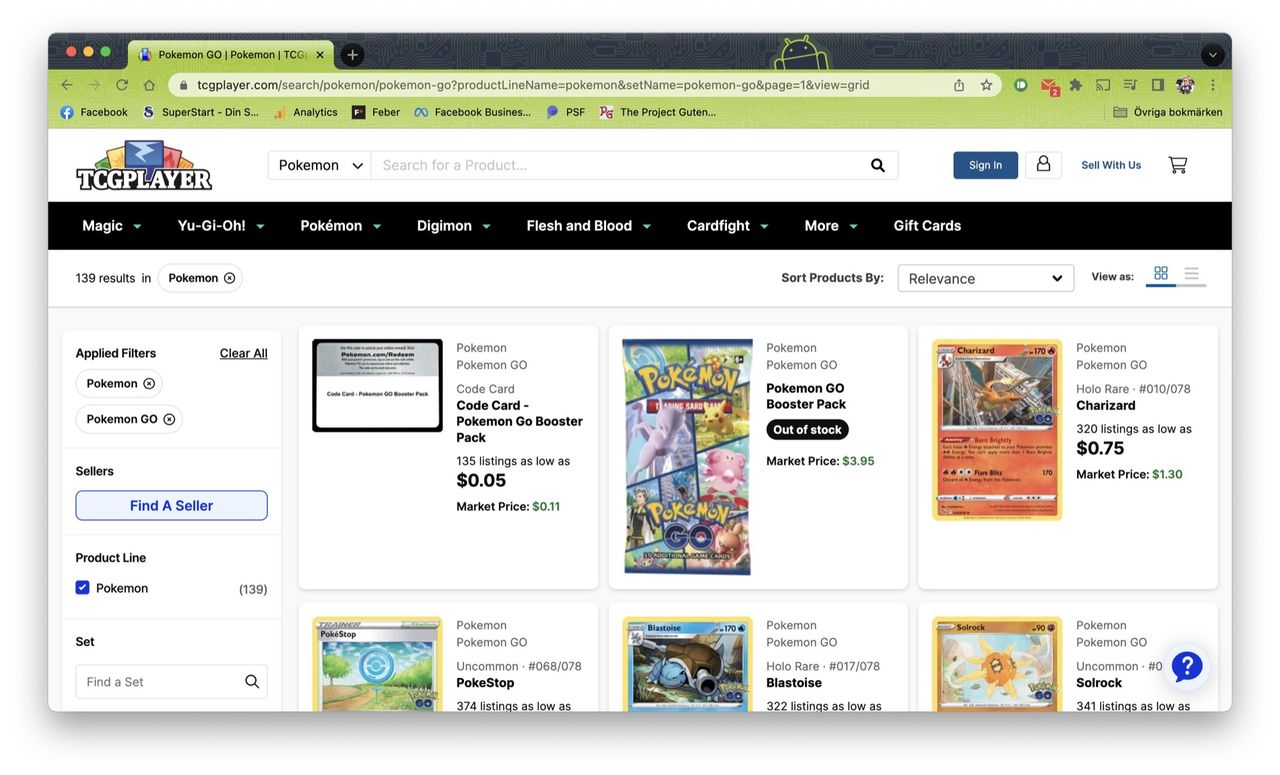The width and height of the screenshot is (1280, 775).
Task: Switch to list view icon
Action: 1191,274
